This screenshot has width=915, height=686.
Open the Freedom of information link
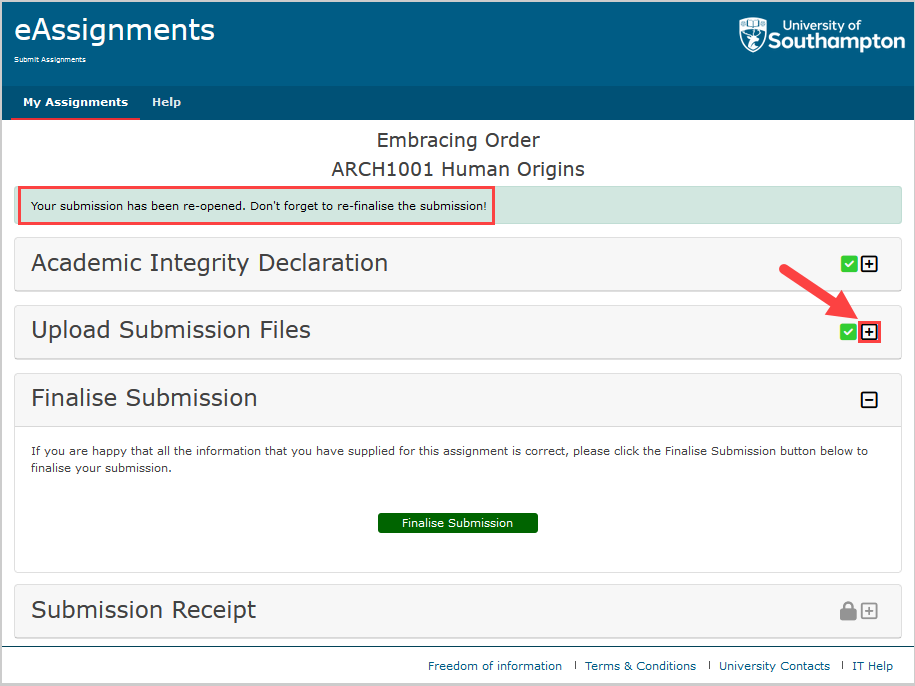(x=494, y=665)
